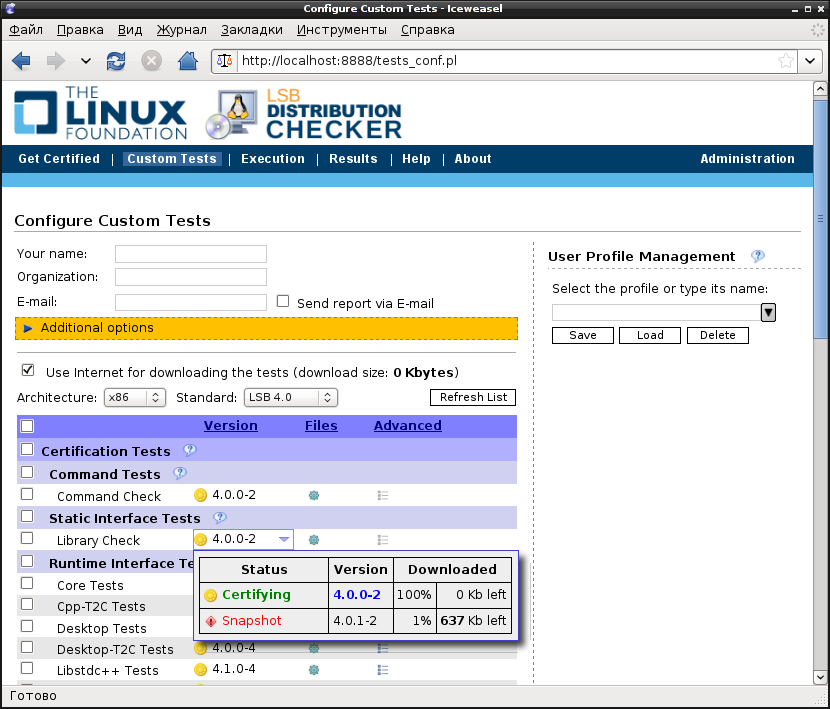The width and height of the screenshot is (830, 709).
Task: Open the Файл menu
Action: coord(26,30)
